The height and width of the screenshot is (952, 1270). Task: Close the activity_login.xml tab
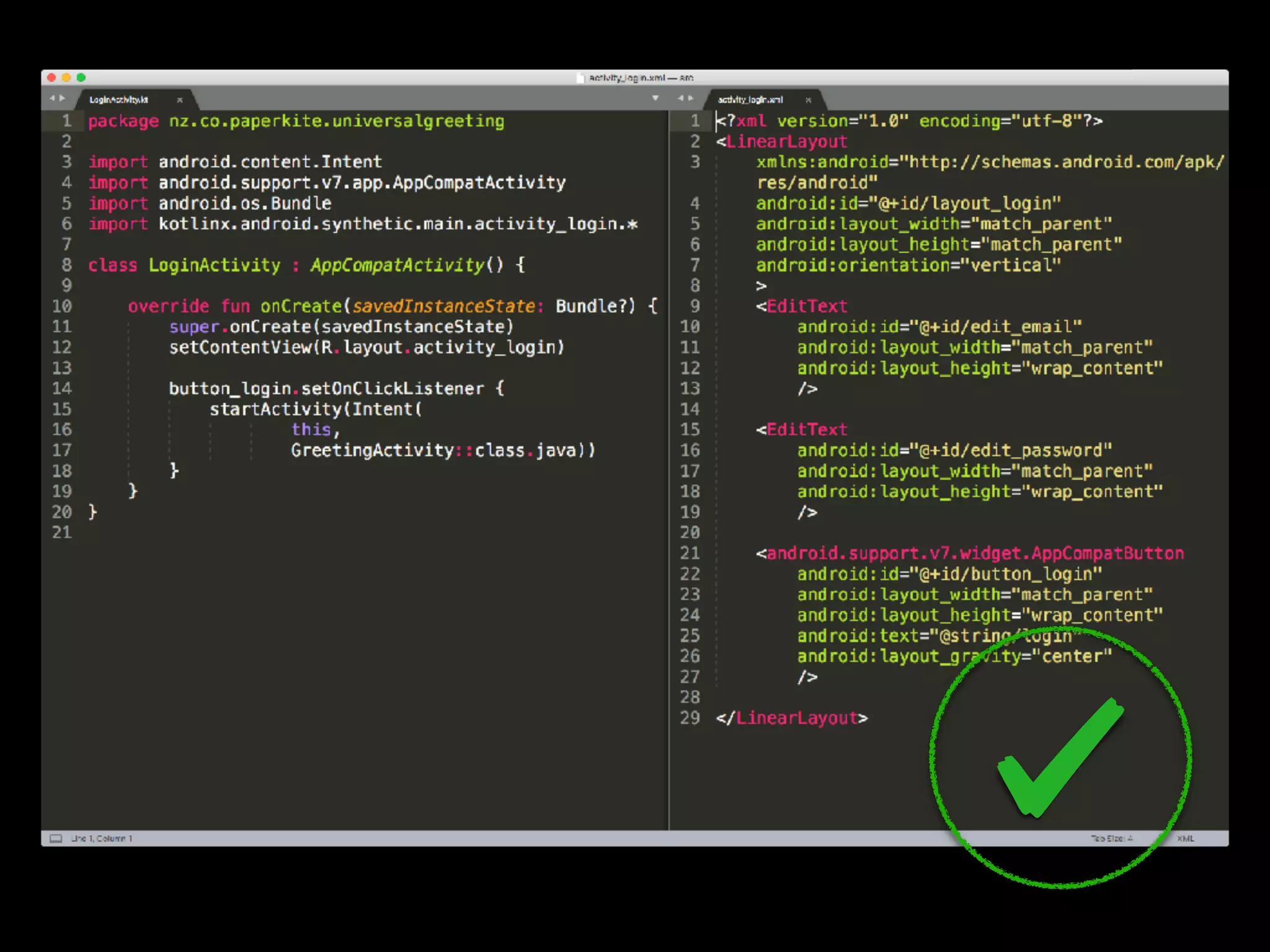tap(808, 100)
